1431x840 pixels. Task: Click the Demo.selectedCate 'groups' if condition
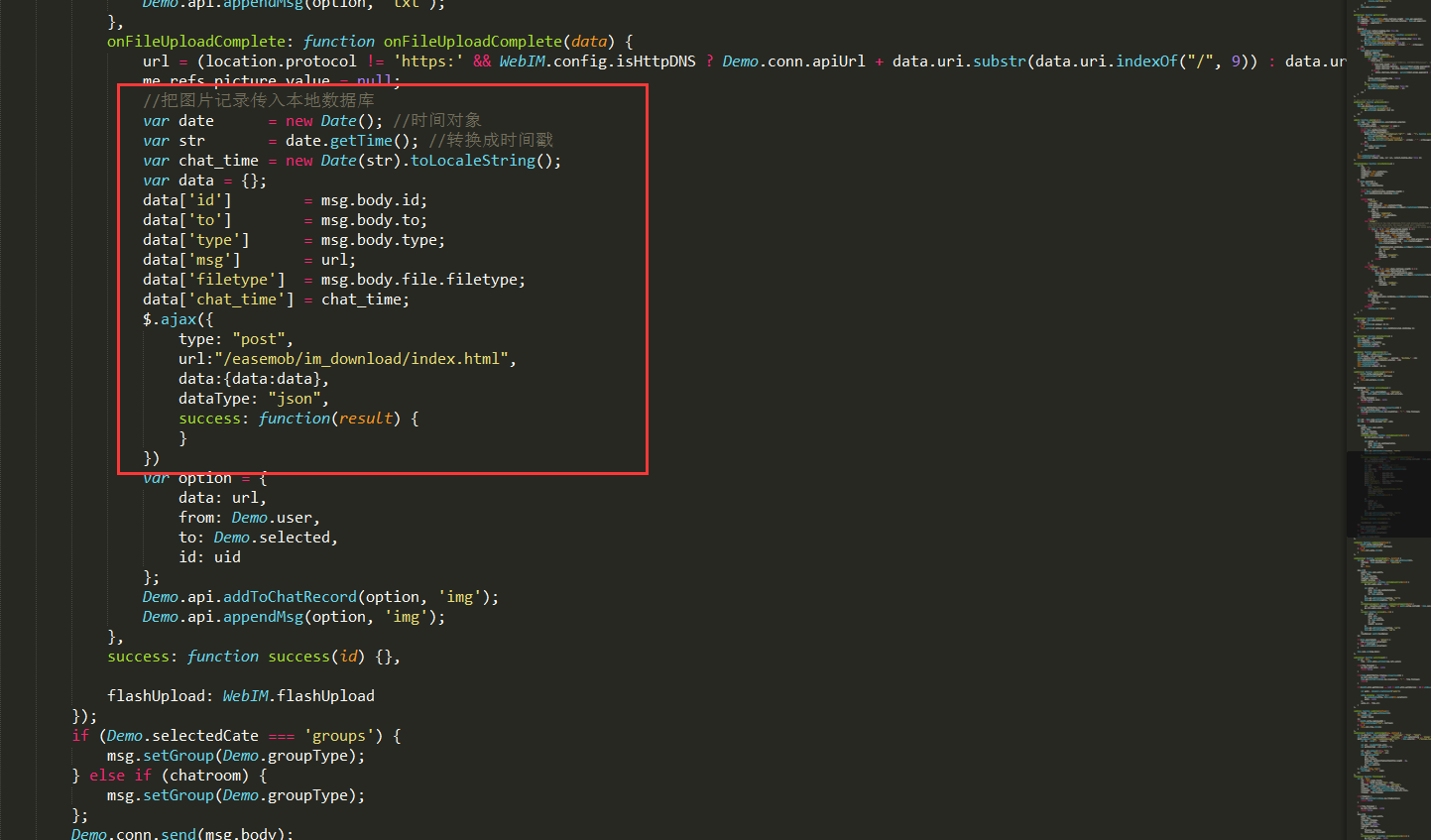tap(236, 736)
